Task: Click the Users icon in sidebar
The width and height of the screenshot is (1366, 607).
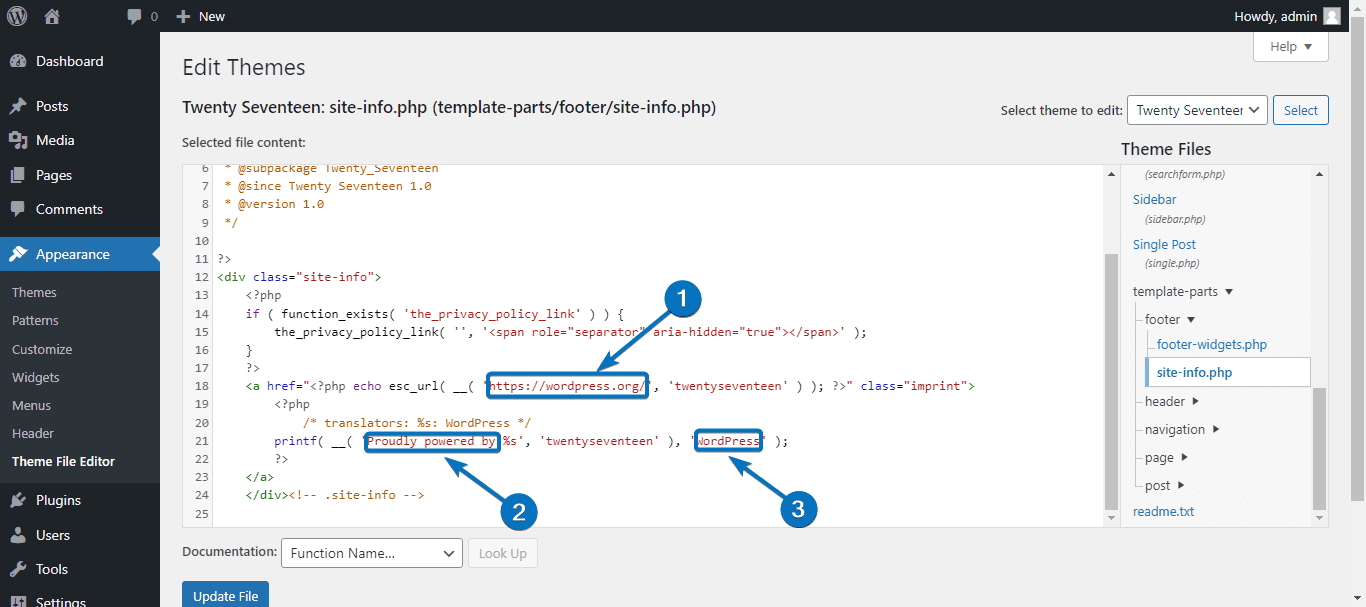Action: (x=18, y=535)
